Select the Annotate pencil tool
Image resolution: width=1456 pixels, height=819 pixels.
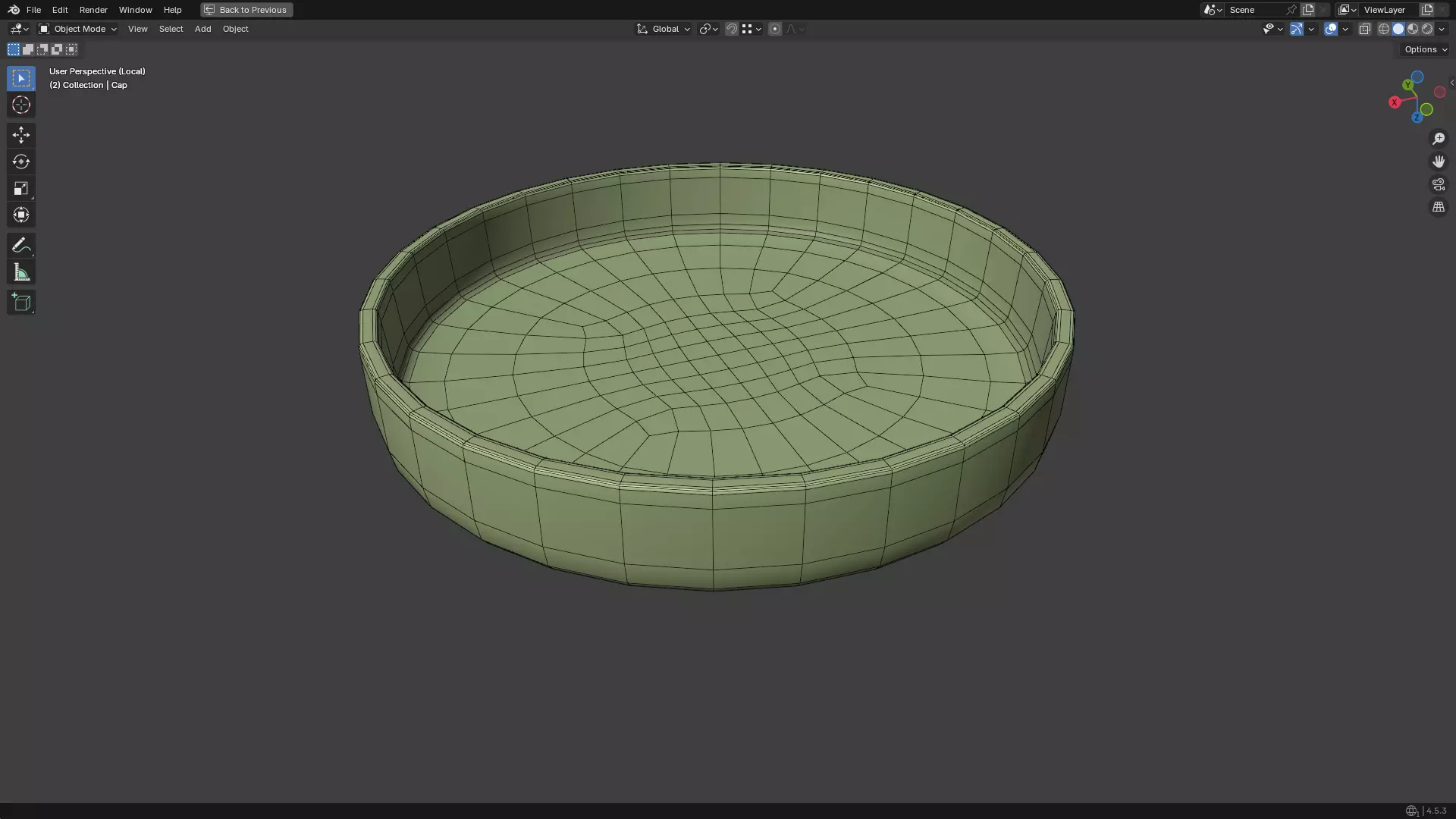(x=21, y=245)
